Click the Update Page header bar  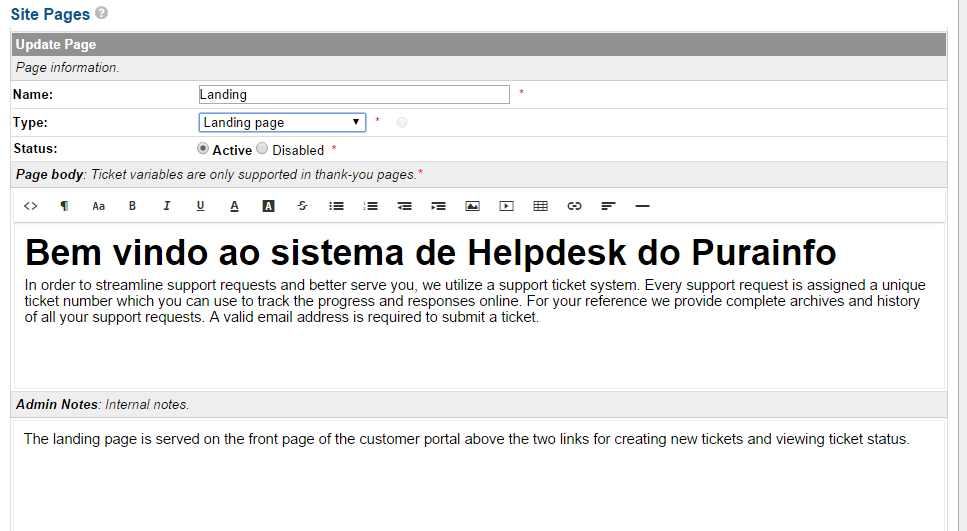[479, 44]
